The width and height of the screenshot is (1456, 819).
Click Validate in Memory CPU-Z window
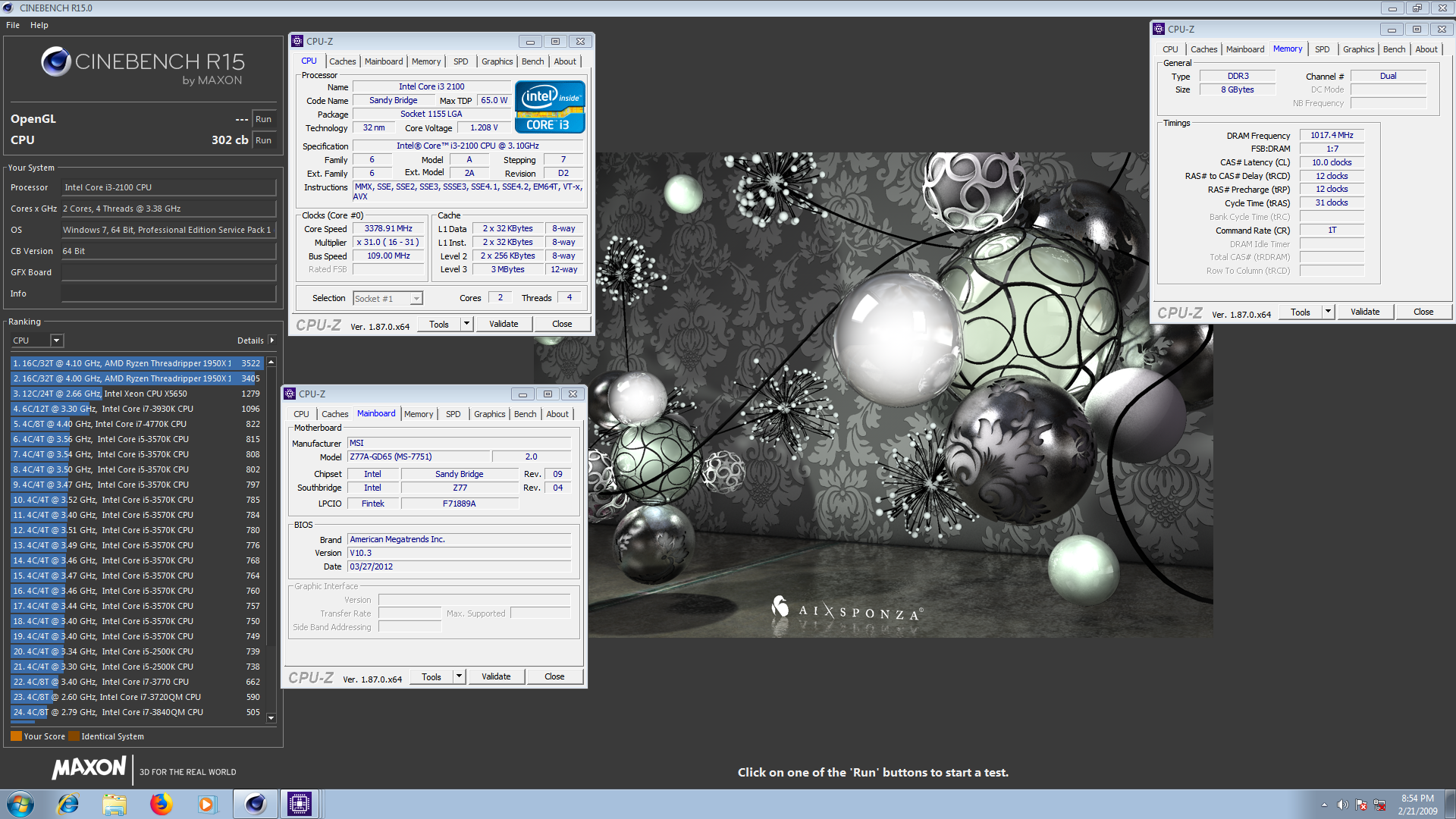click(1365, 312)
